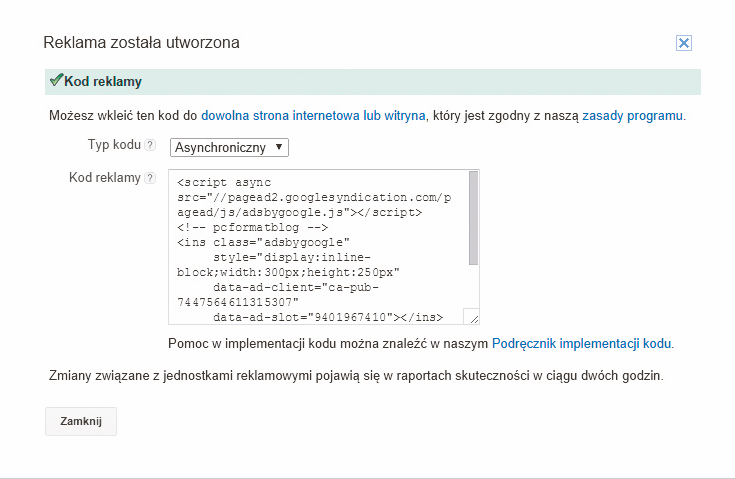Image resolution: width=735 pixels, height=479 pixels.
Task: Expand the Asynchroniczny code type dropdown
Action: pyautogui.click(x=229, y=147)
